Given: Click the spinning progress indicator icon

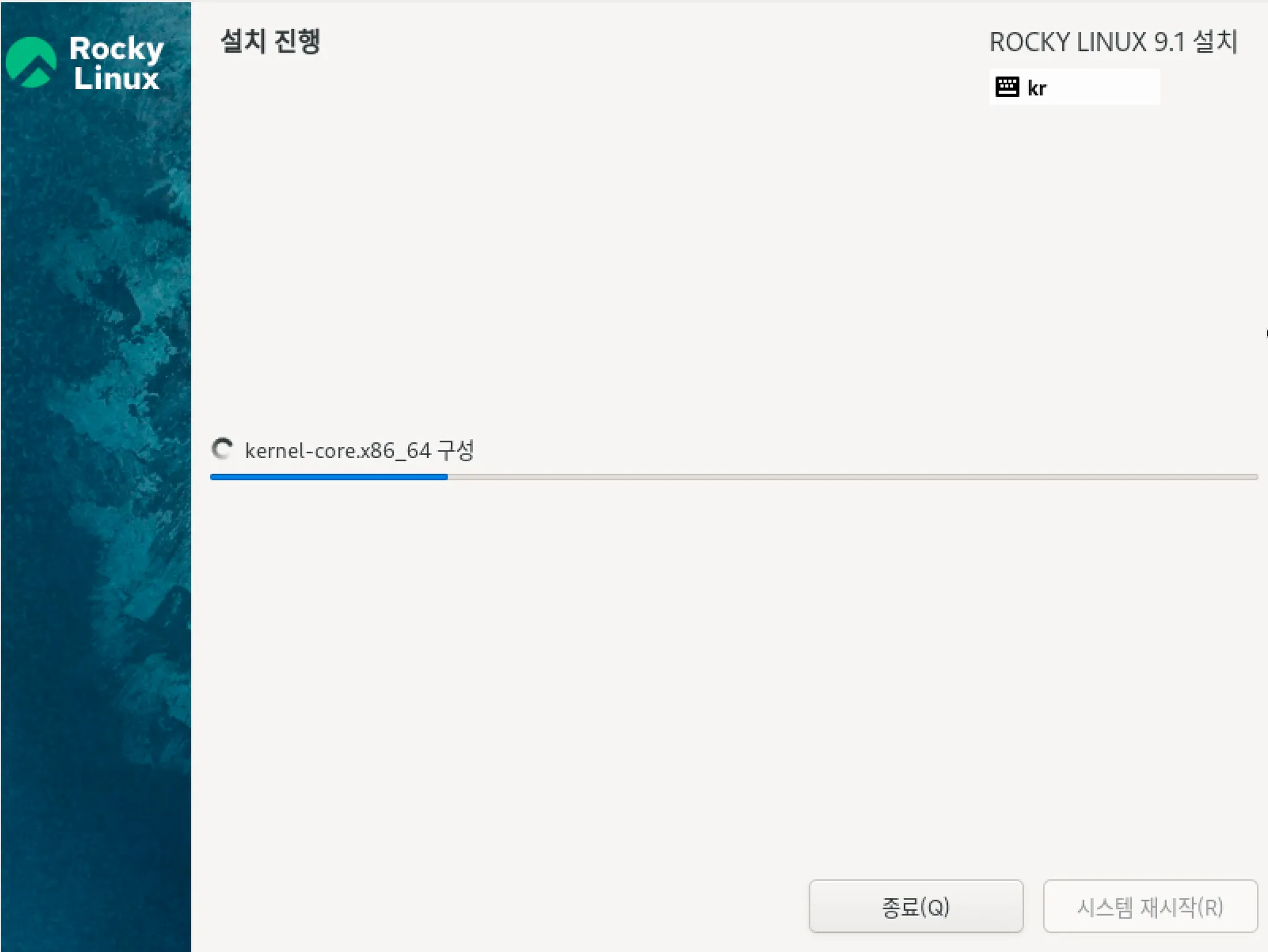Looking at the screenshot, I should (x=222, y=449).
